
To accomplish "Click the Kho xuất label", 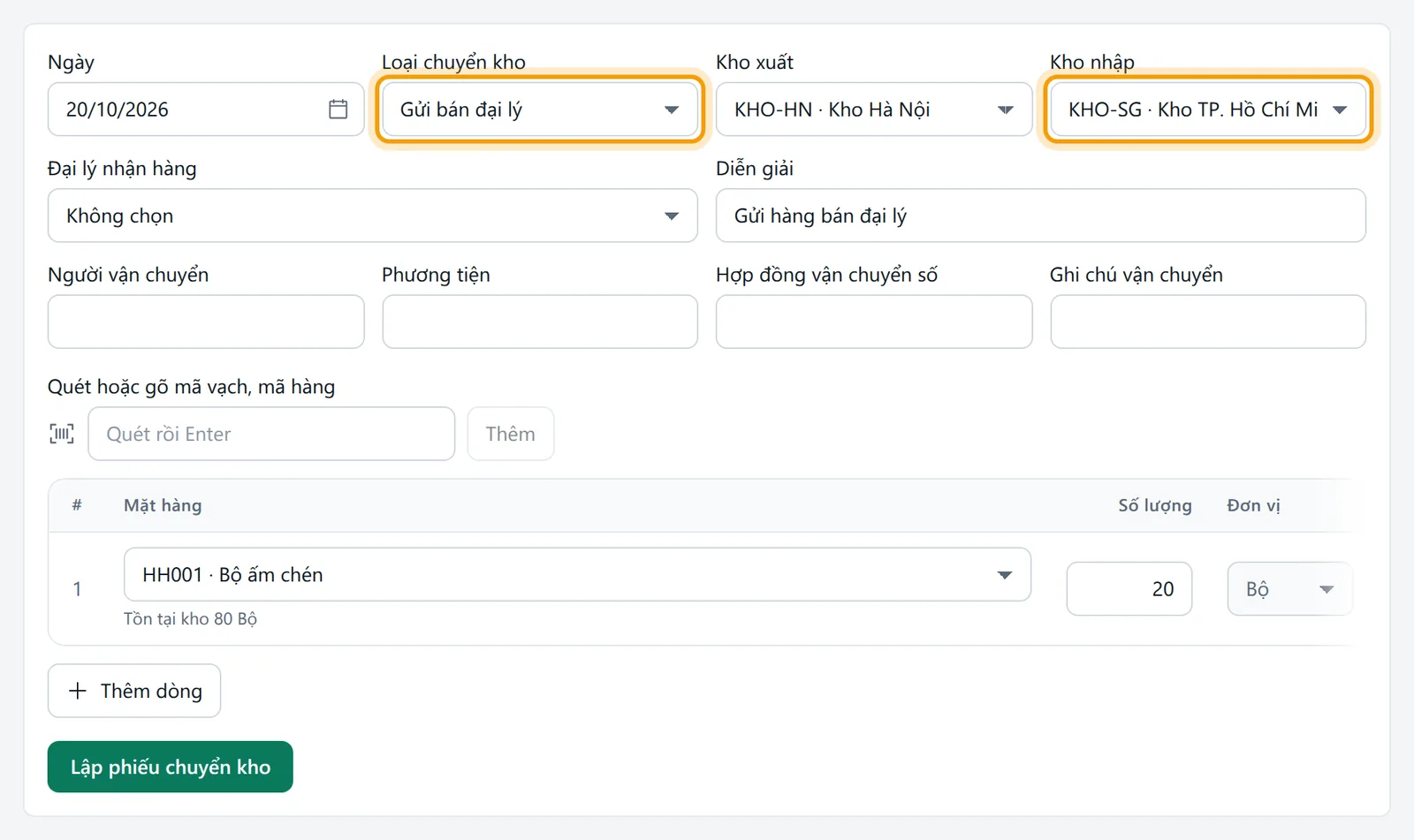I will coord(755,62).
